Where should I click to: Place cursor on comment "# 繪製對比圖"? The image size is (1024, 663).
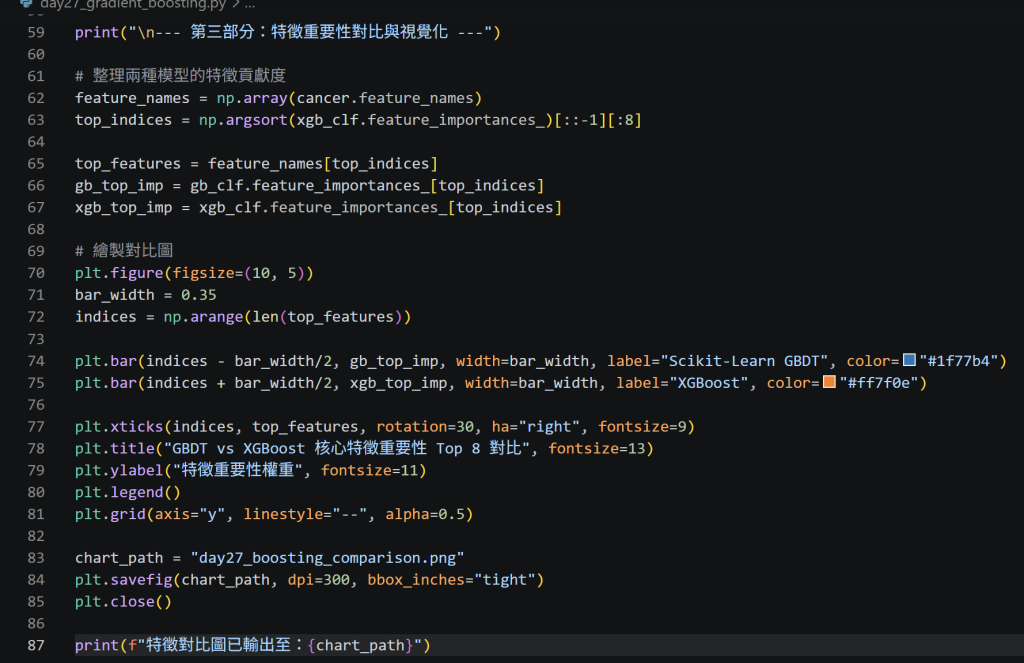click(124, 251)
